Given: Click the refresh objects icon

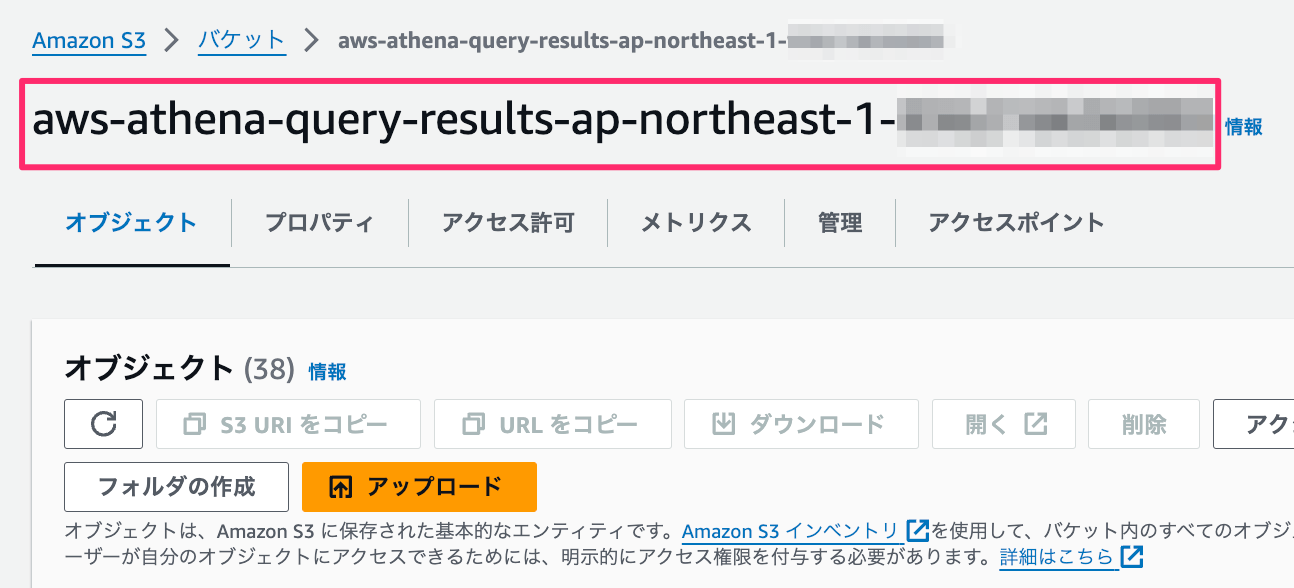Looking at the screenshot, I should (x=104, y=424).
